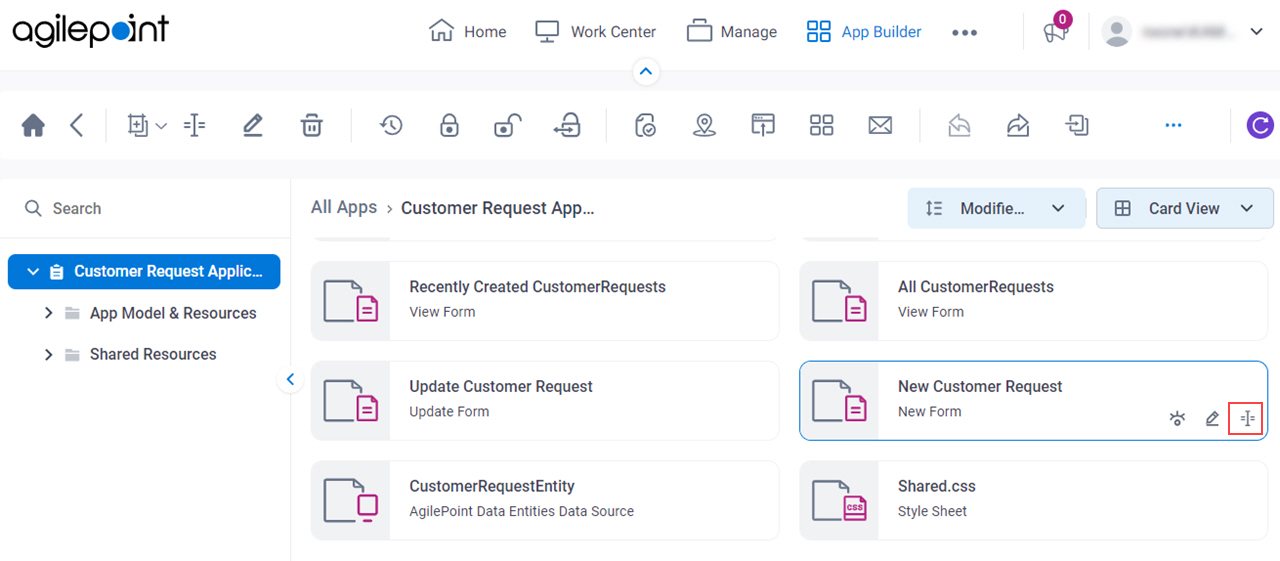This screenshot has width=1280, height=561.
Task: Click the user avatar icon
Action: click(x=1116, y=31)
